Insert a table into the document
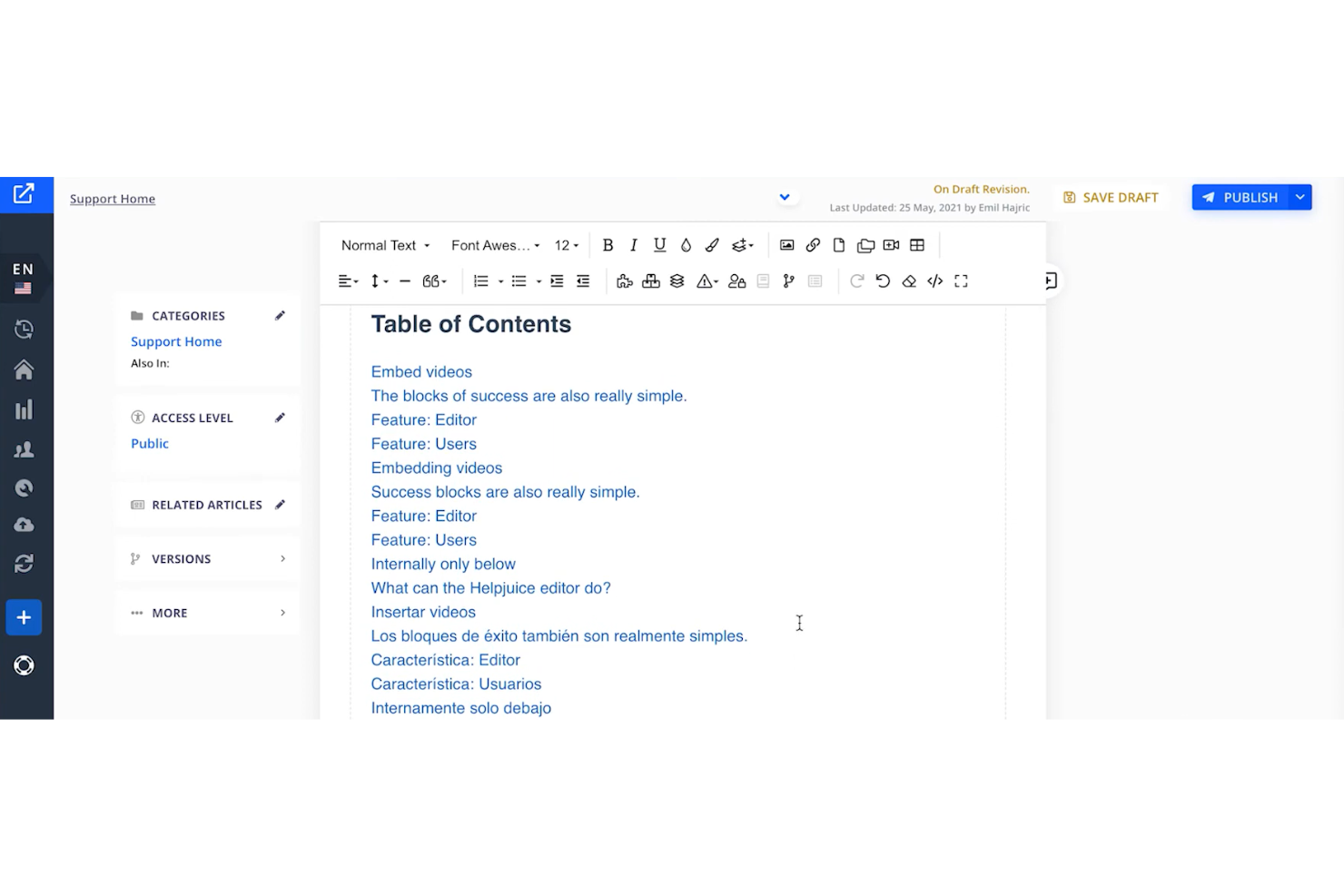The height and width of the screenshot is (896, 1344). click(x=917, y=244)
